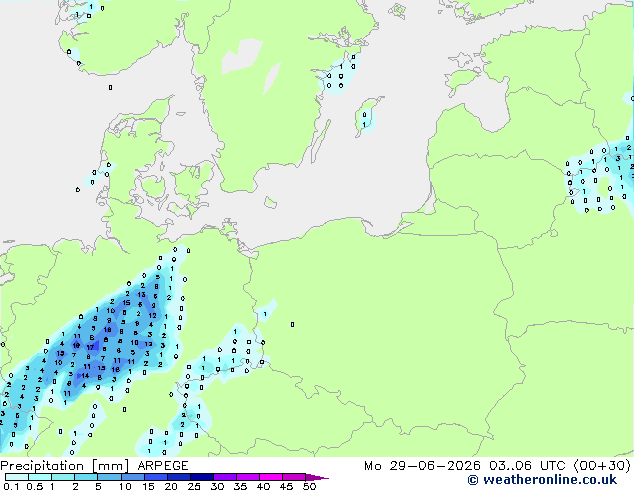
Task: Click the '0.5' scale label
Action: [34, 486]
